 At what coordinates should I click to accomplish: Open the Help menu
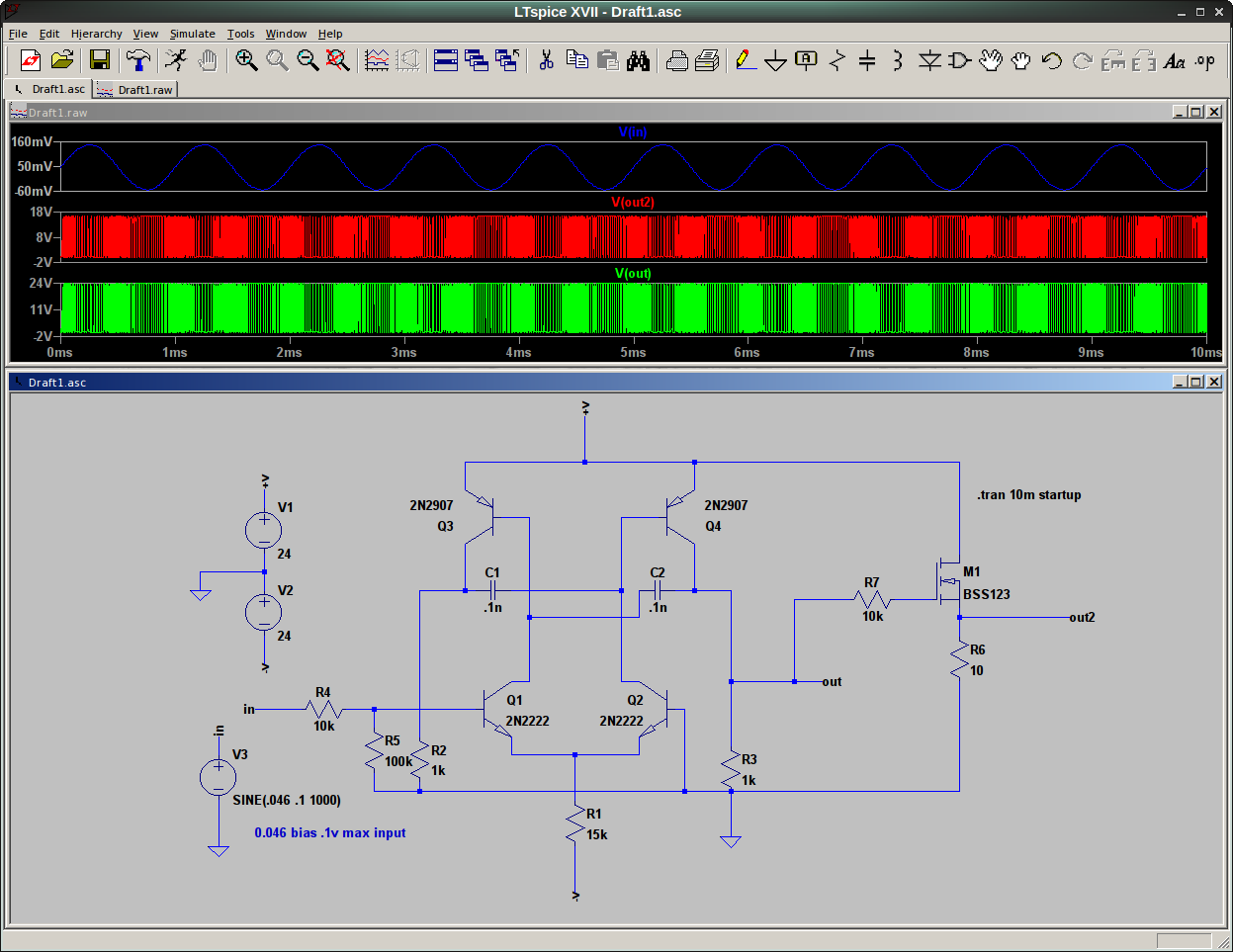tap(330, 34)
